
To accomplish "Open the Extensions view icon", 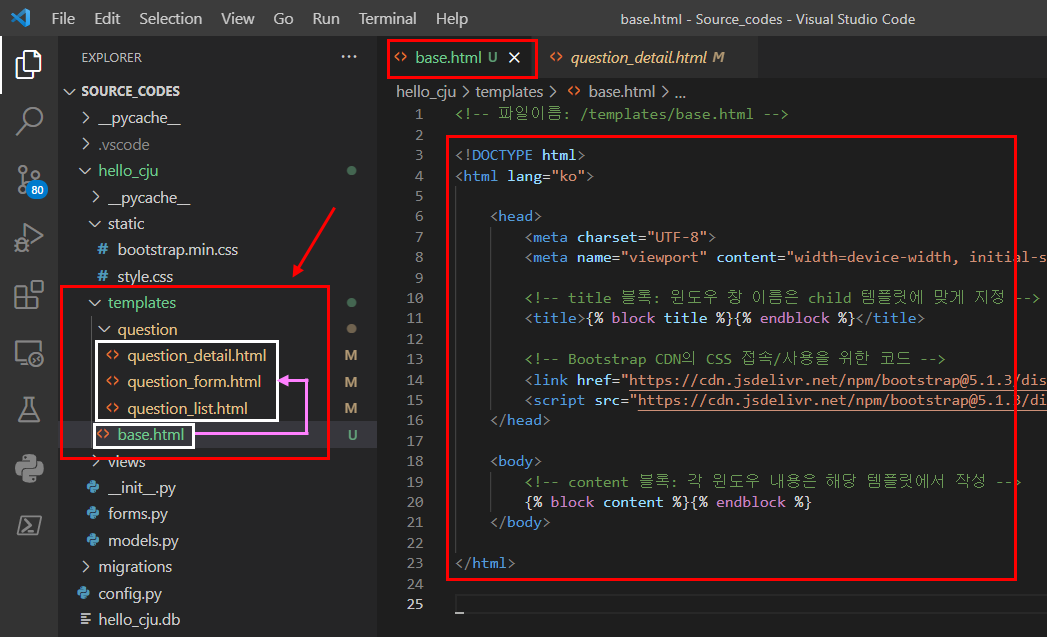I will 29,294.
